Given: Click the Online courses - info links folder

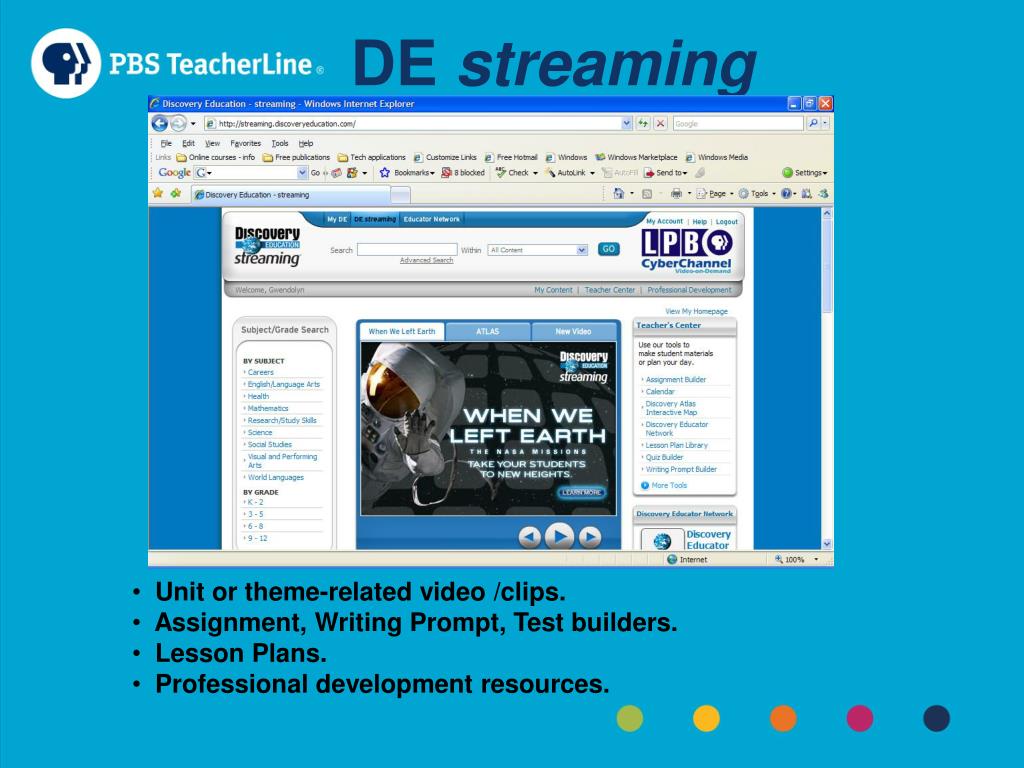Looking at the screenshot, I should click(x=216, y=157).
